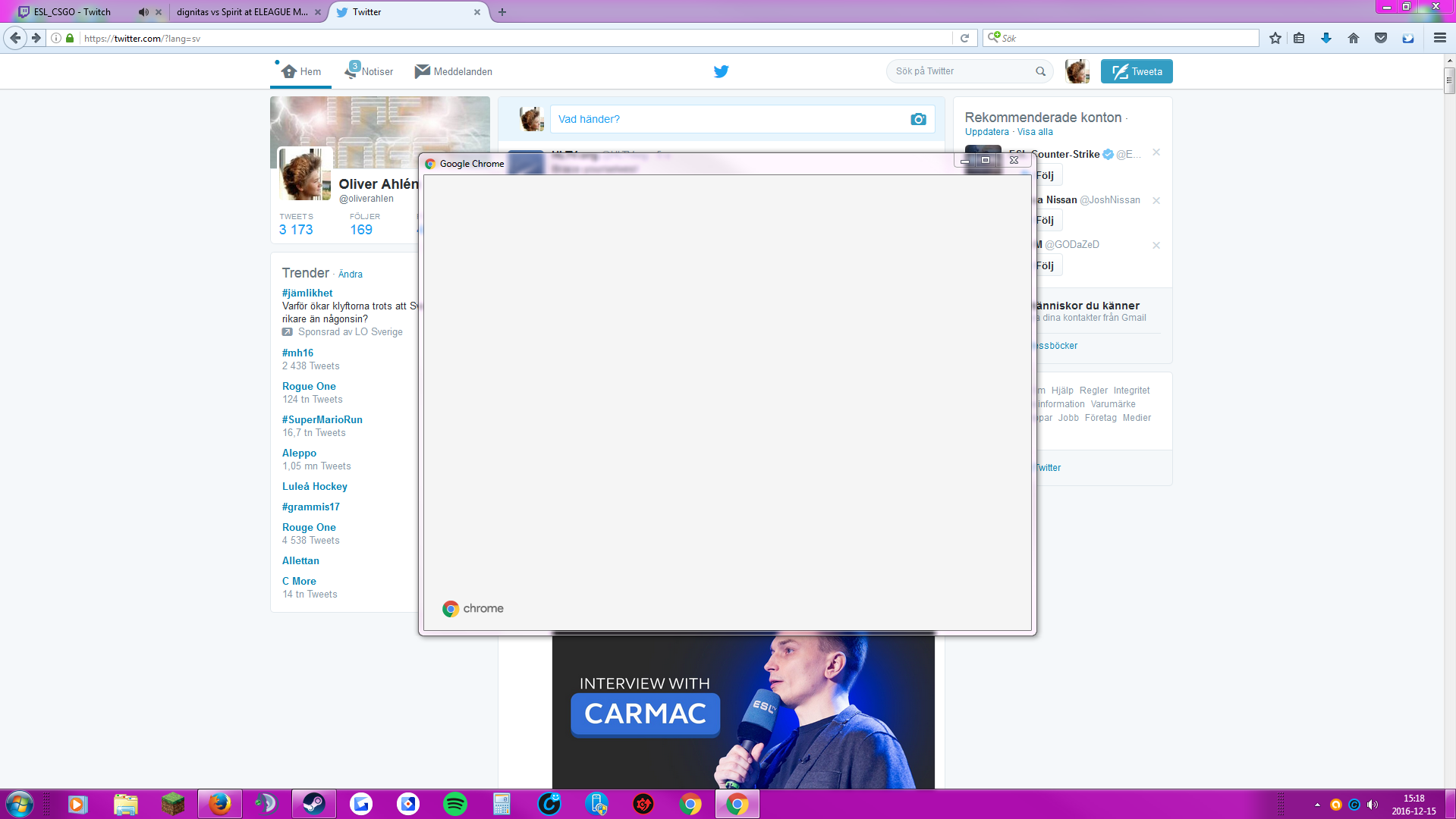Open Hjälp footer link
This screenshot has height=819, width=1456.
1062,391
